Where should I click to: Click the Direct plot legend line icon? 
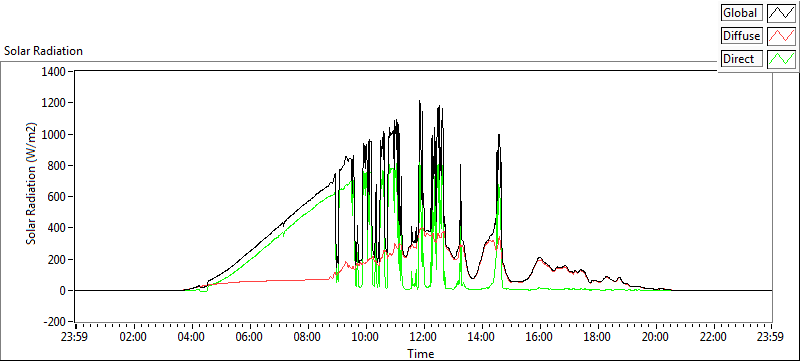[x=781, y=59]
